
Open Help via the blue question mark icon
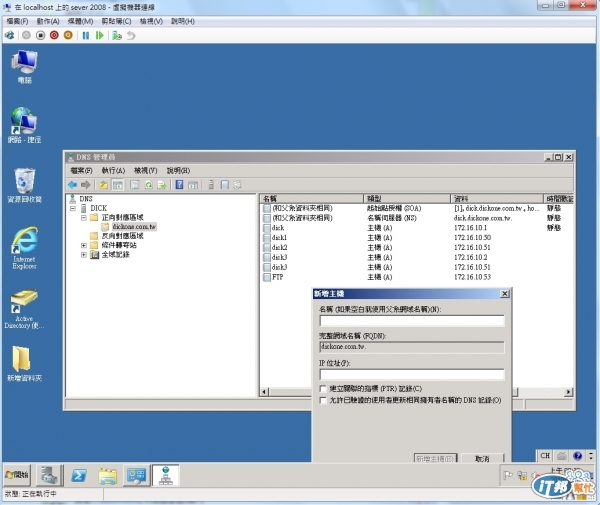click(x=179, y=185)
